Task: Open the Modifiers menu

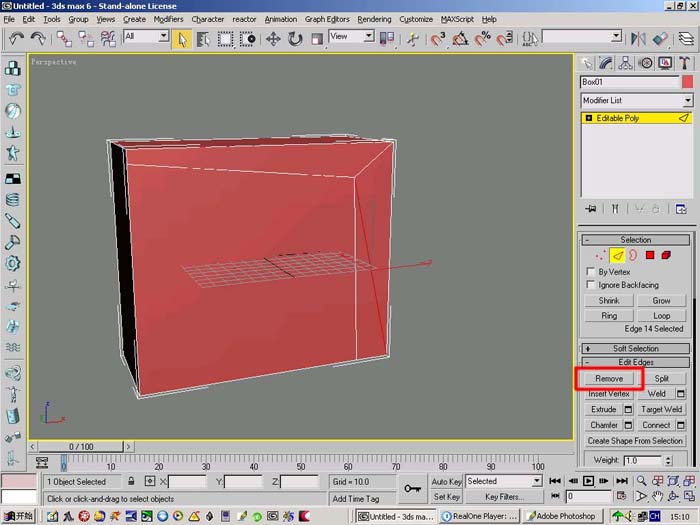Action: pyautogui.click(x=168, y=19)
